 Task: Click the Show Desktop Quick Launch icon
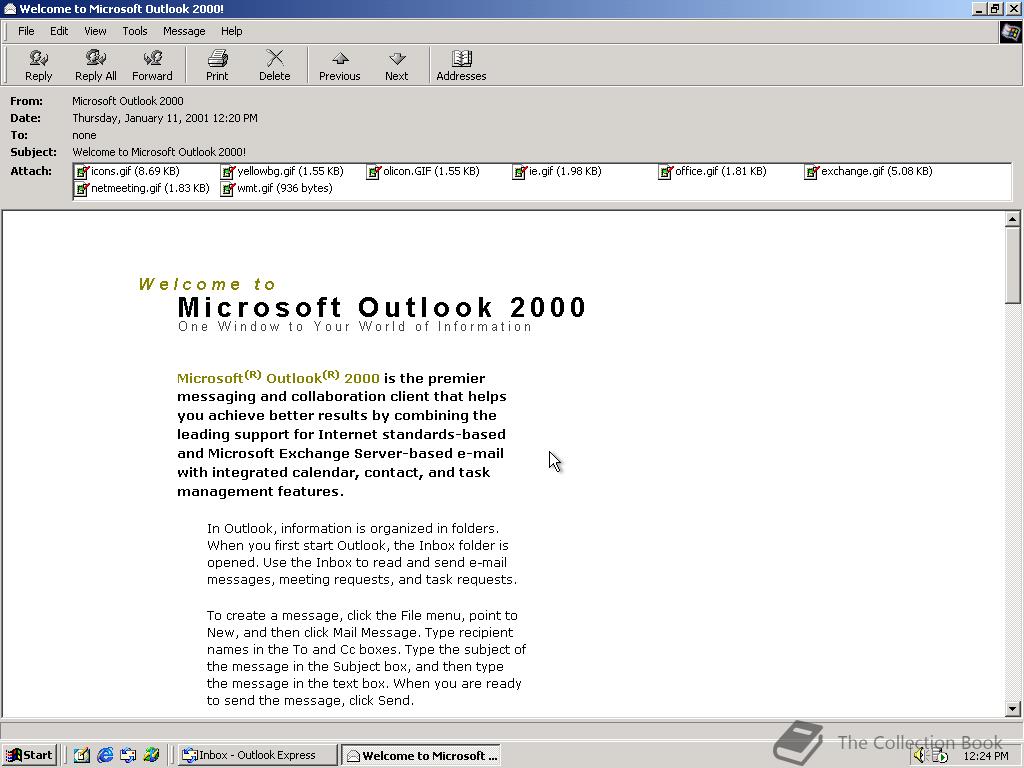(x=82, y=755)
